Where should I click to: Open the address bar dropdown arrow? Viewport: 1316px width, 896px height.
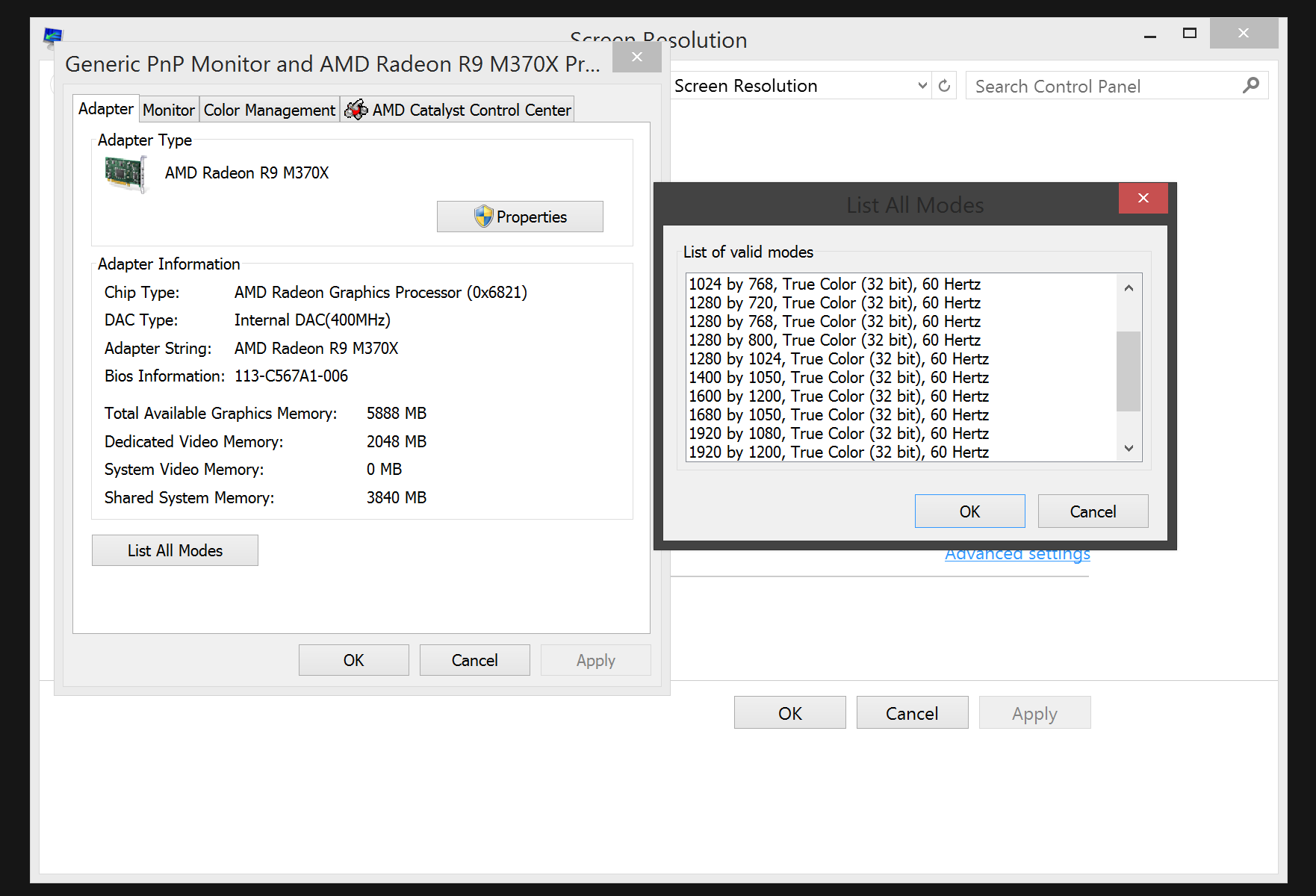[922, 86]
